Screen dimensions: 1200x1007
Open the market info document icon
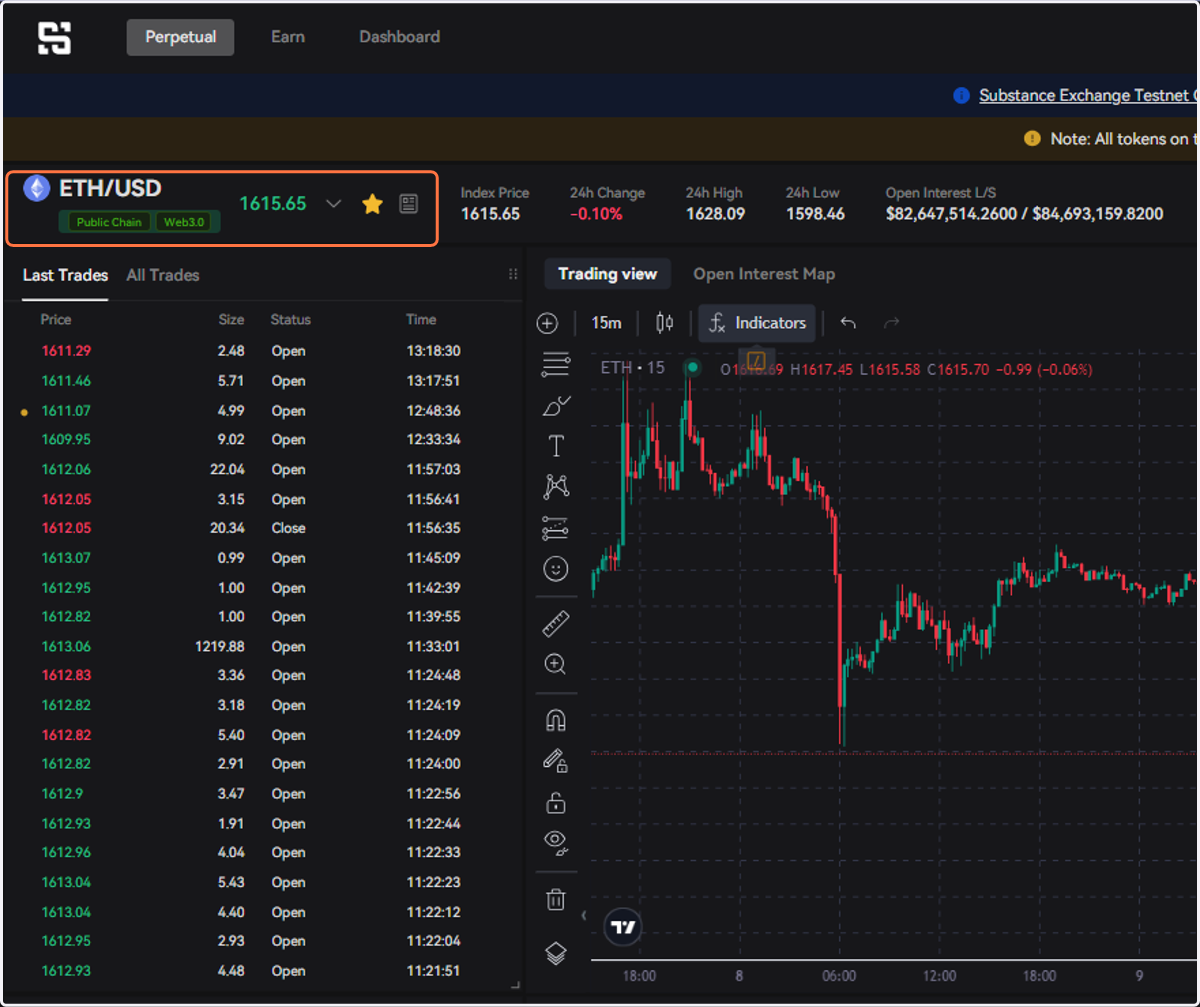click(x=408, y=204)
